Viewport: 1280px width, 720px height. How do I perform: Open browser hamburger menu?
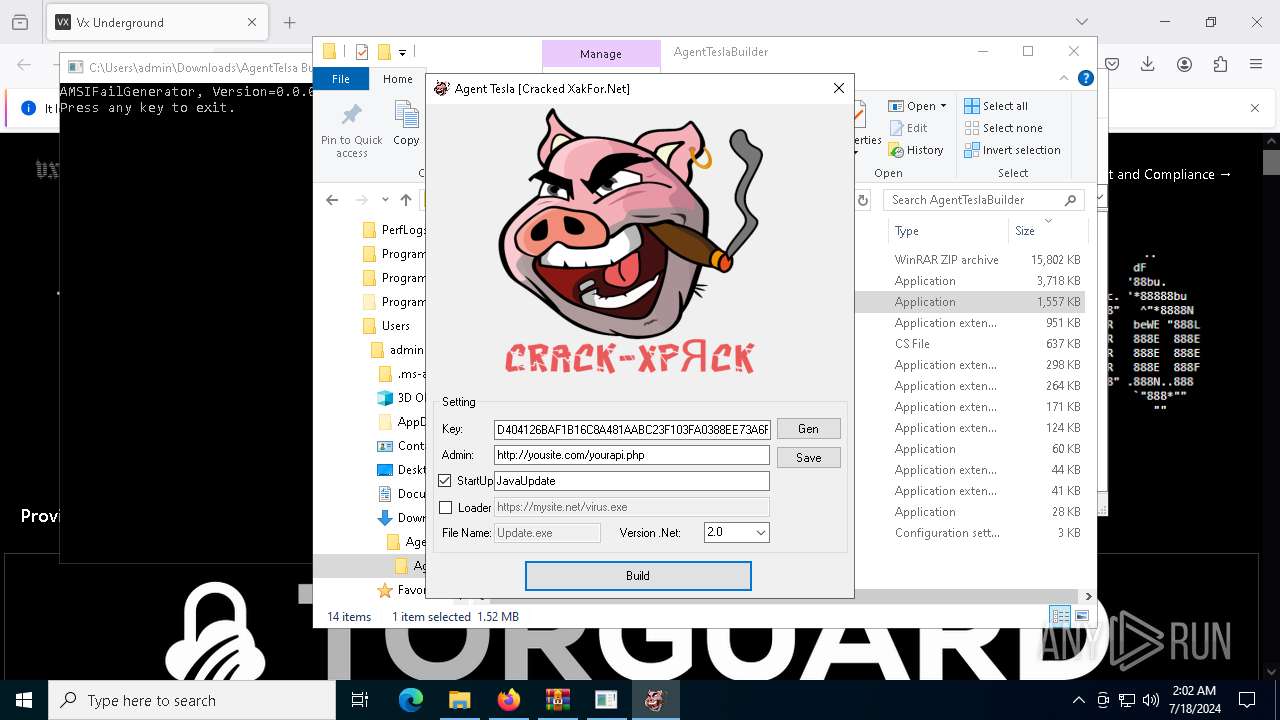1256,64
